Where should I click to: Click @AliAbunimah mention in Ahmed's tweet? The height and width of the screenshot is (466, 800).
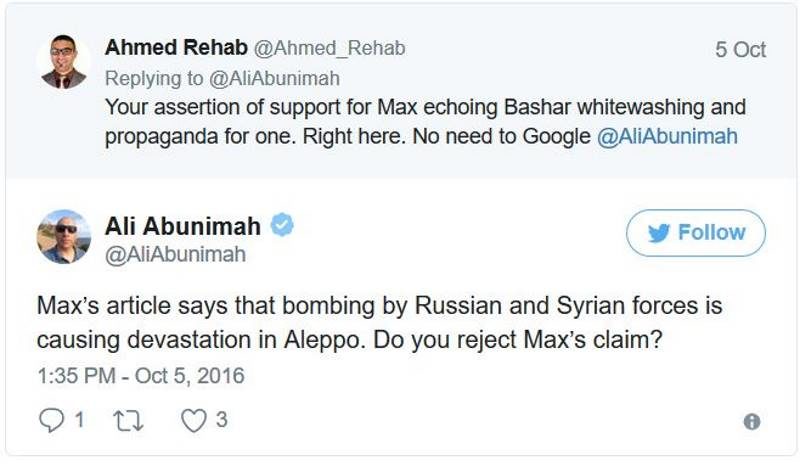click(x=667, y=136)
